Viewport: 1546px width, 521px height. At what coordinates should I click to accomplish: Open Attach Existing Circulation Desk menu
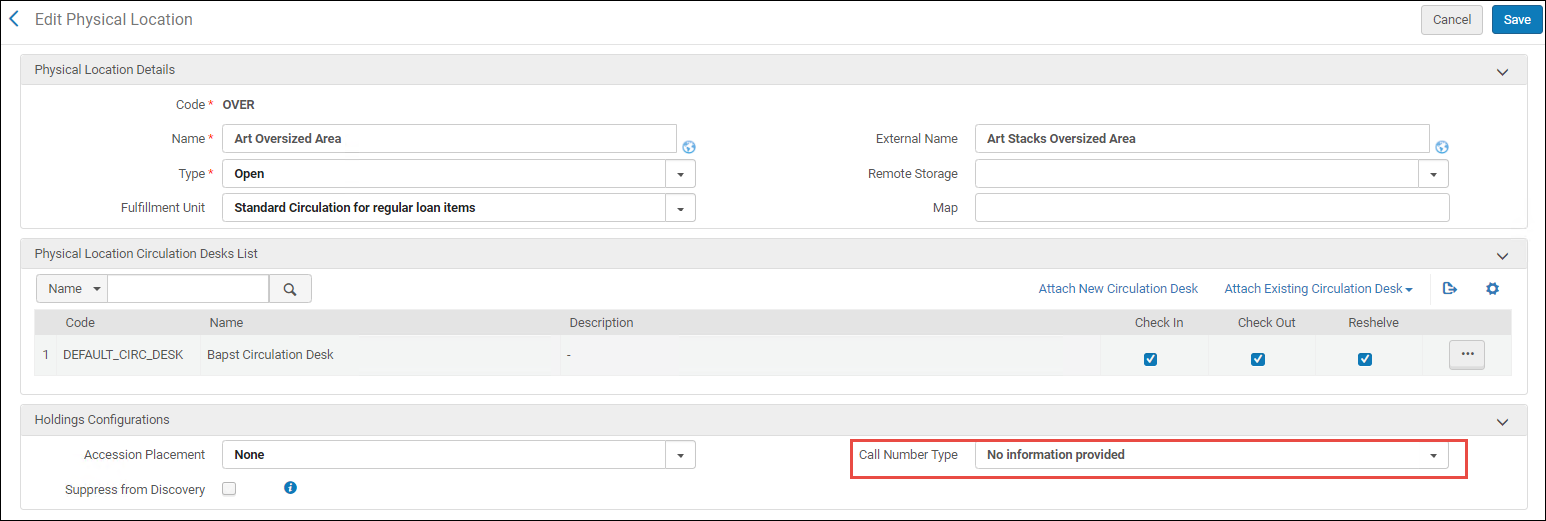point(1318,289)
